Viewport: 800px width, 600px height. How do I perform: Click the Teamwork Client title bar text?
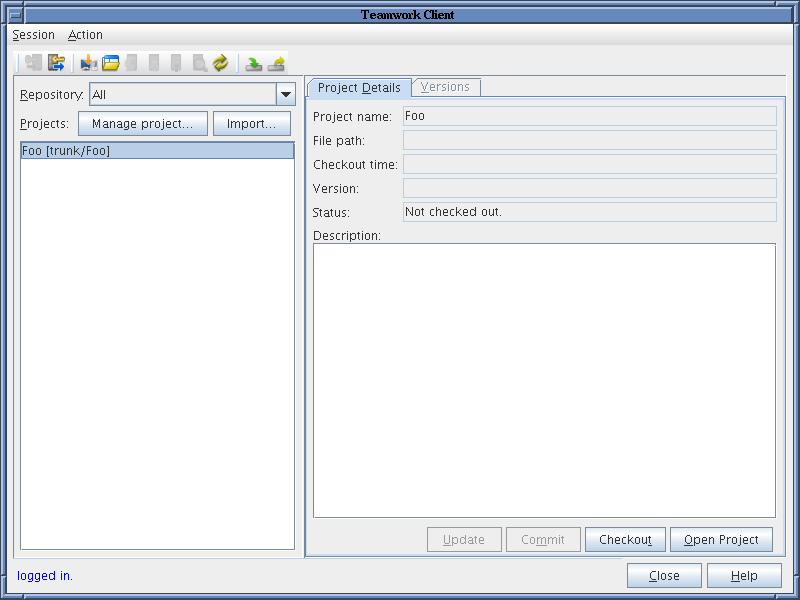(408, 15)
